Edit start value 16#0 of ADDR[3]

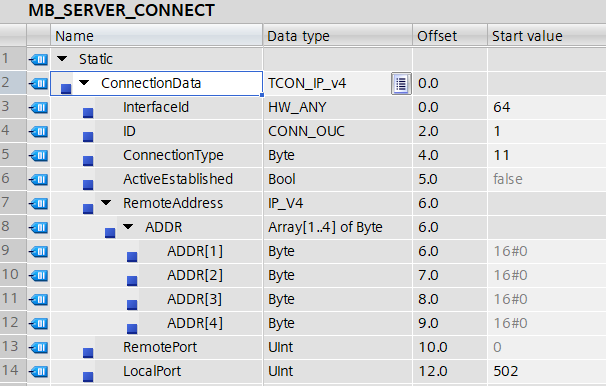click(547, 299)
